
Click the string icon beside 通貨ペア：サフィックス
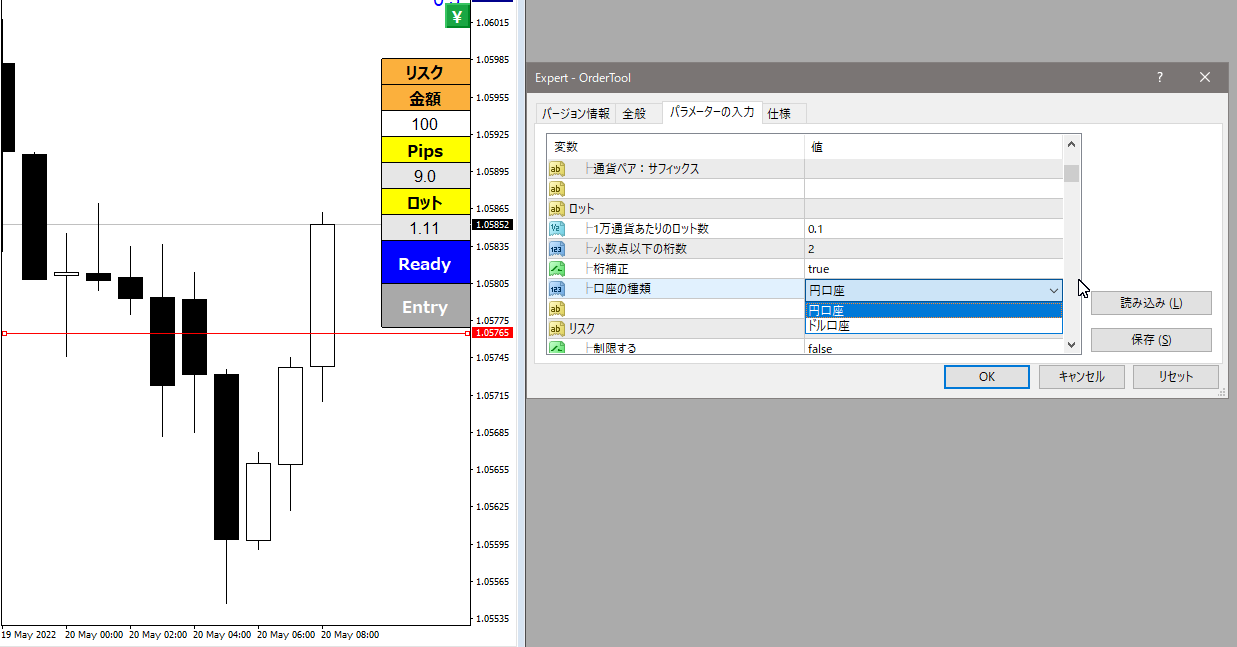coord(557,169)
